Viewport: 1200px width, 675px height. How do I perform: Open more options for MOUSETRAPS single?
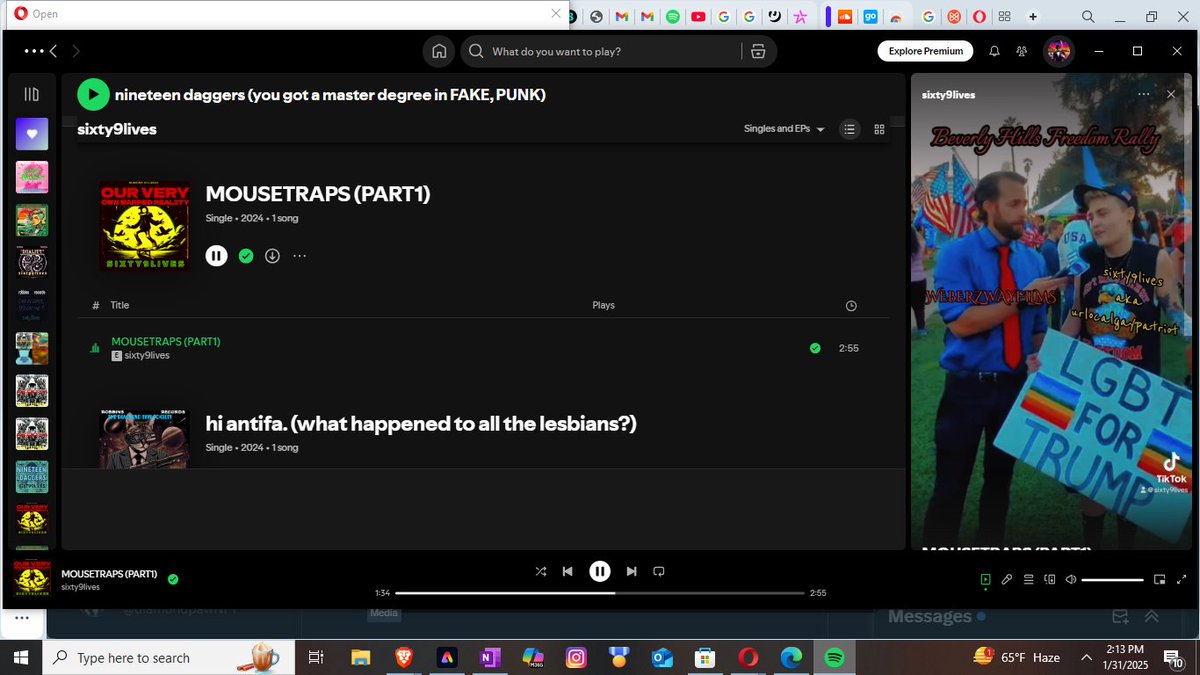(299, 256)
